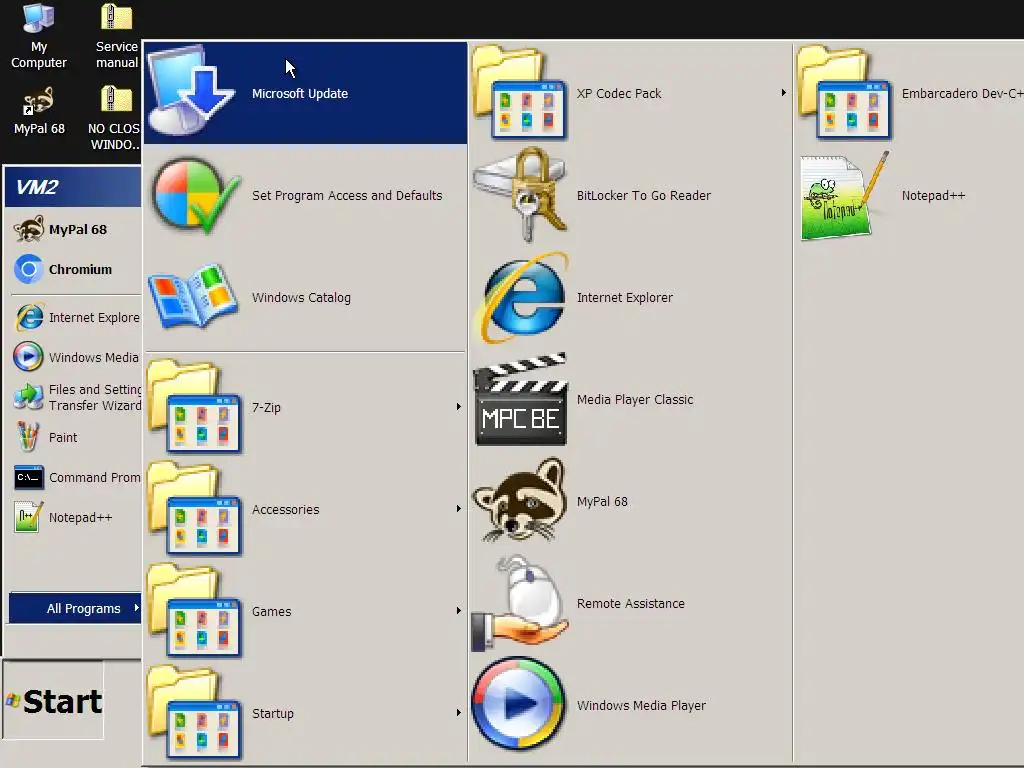Image resolution: width=1024 pixels, height=768 pixels.
Task: Click the "XP Codec Pack" label text
Action: 619,93
